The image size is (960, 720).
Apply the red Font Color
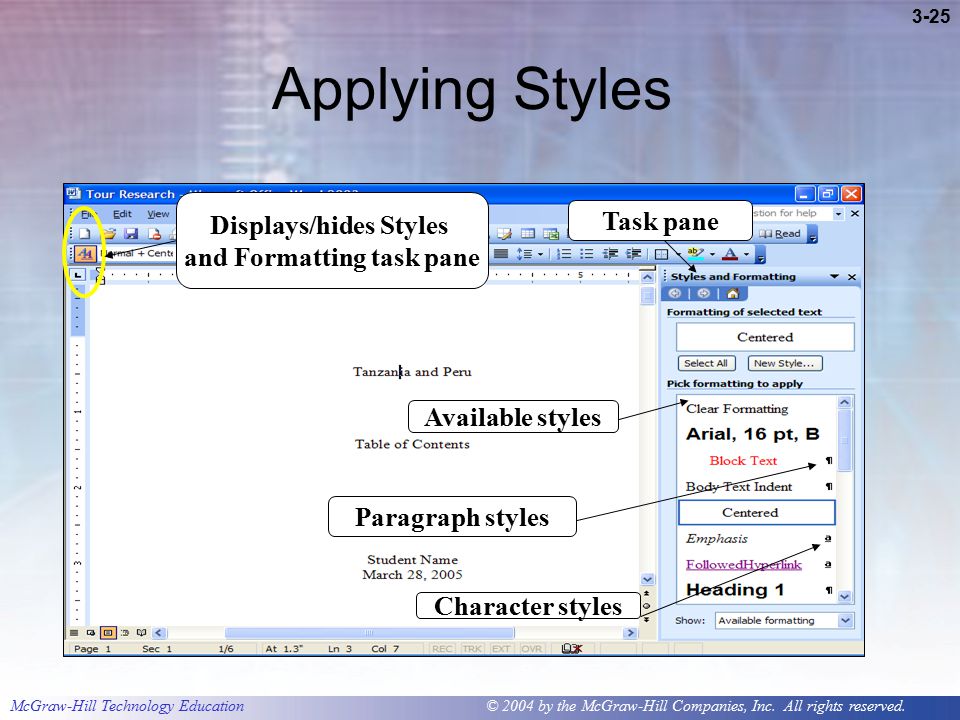(730, 253)
